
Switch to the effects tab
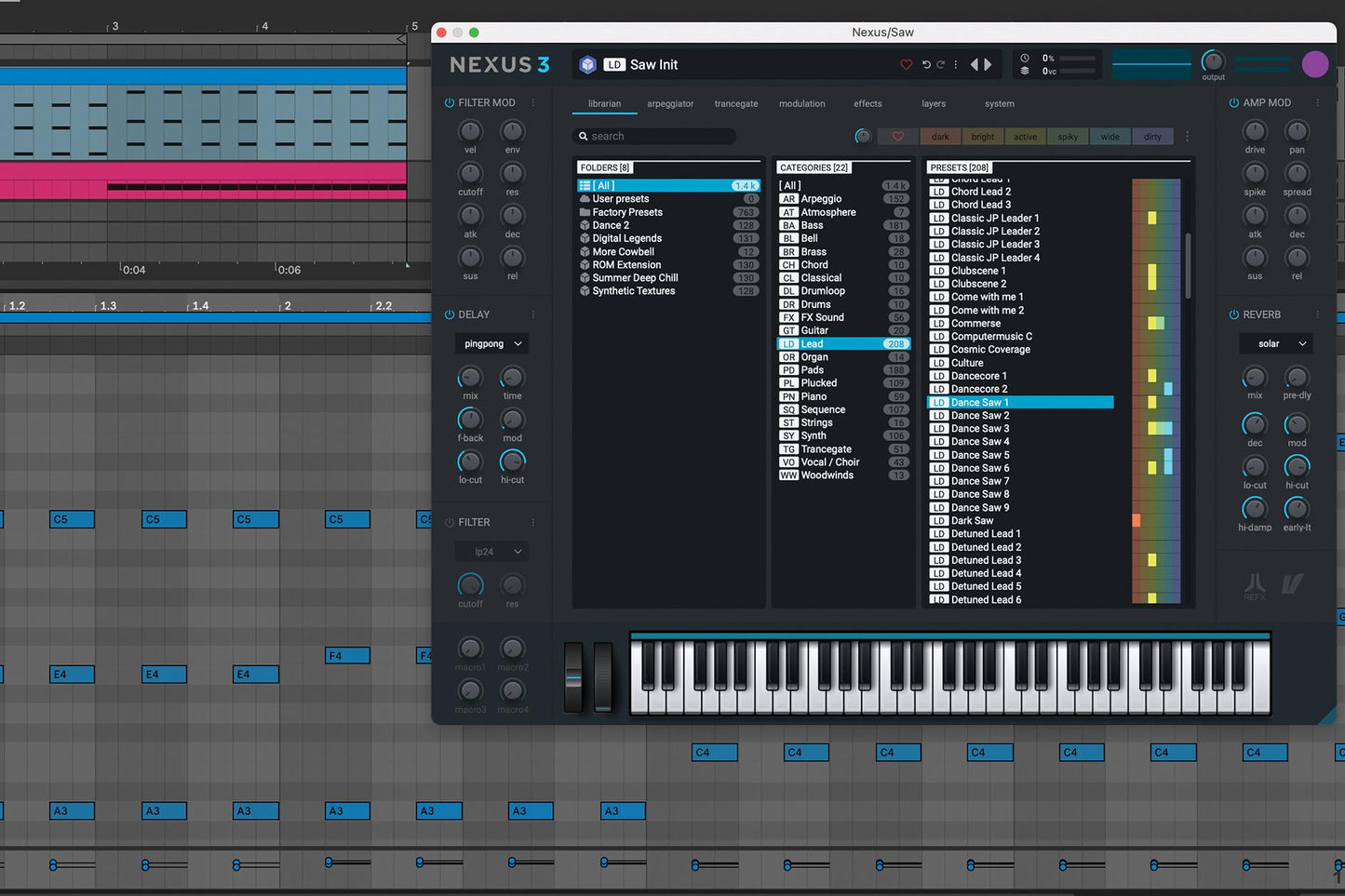pos(868,104)
